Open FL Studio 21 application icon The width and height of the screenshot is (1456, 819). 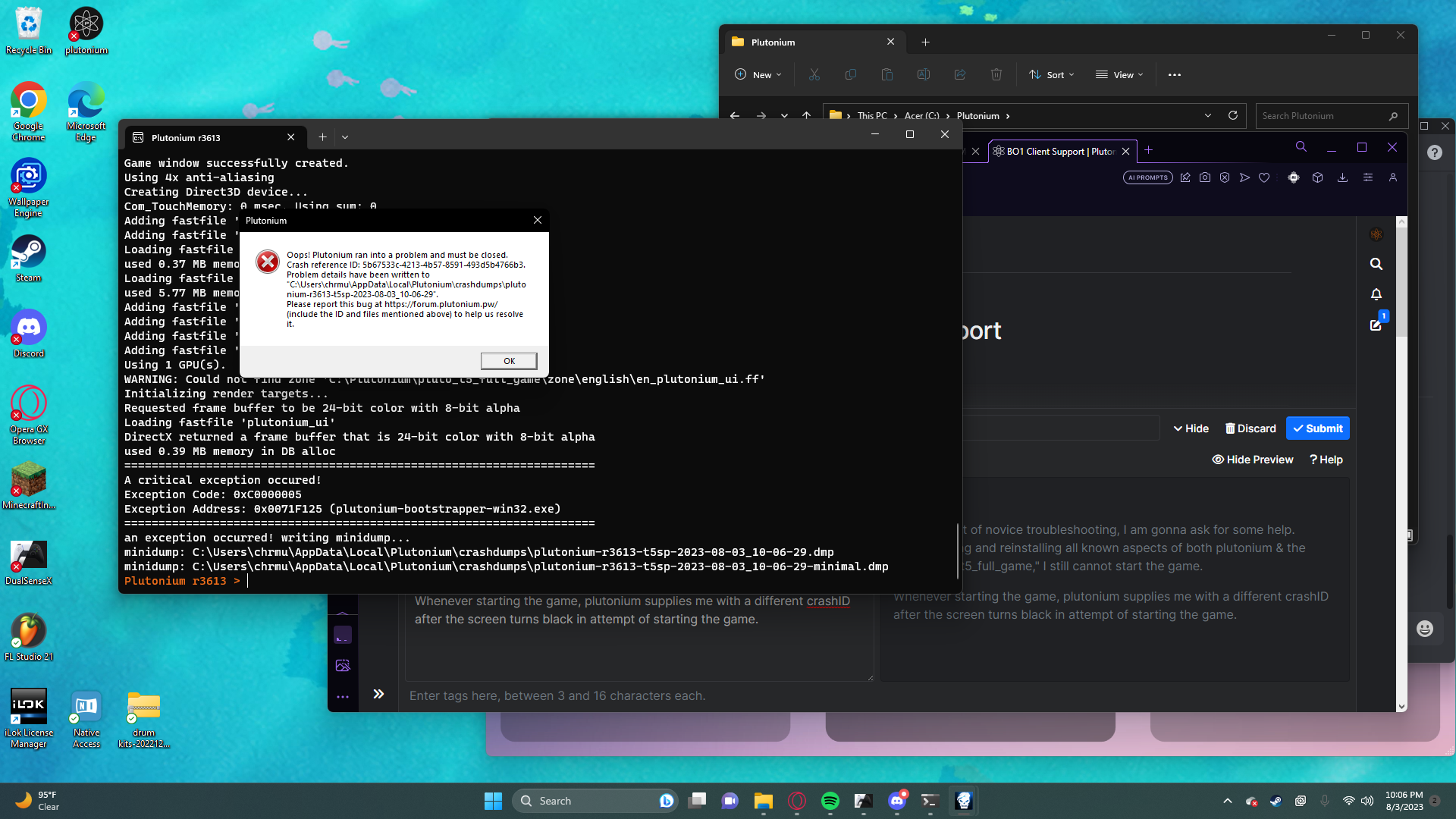click(28, 631)
